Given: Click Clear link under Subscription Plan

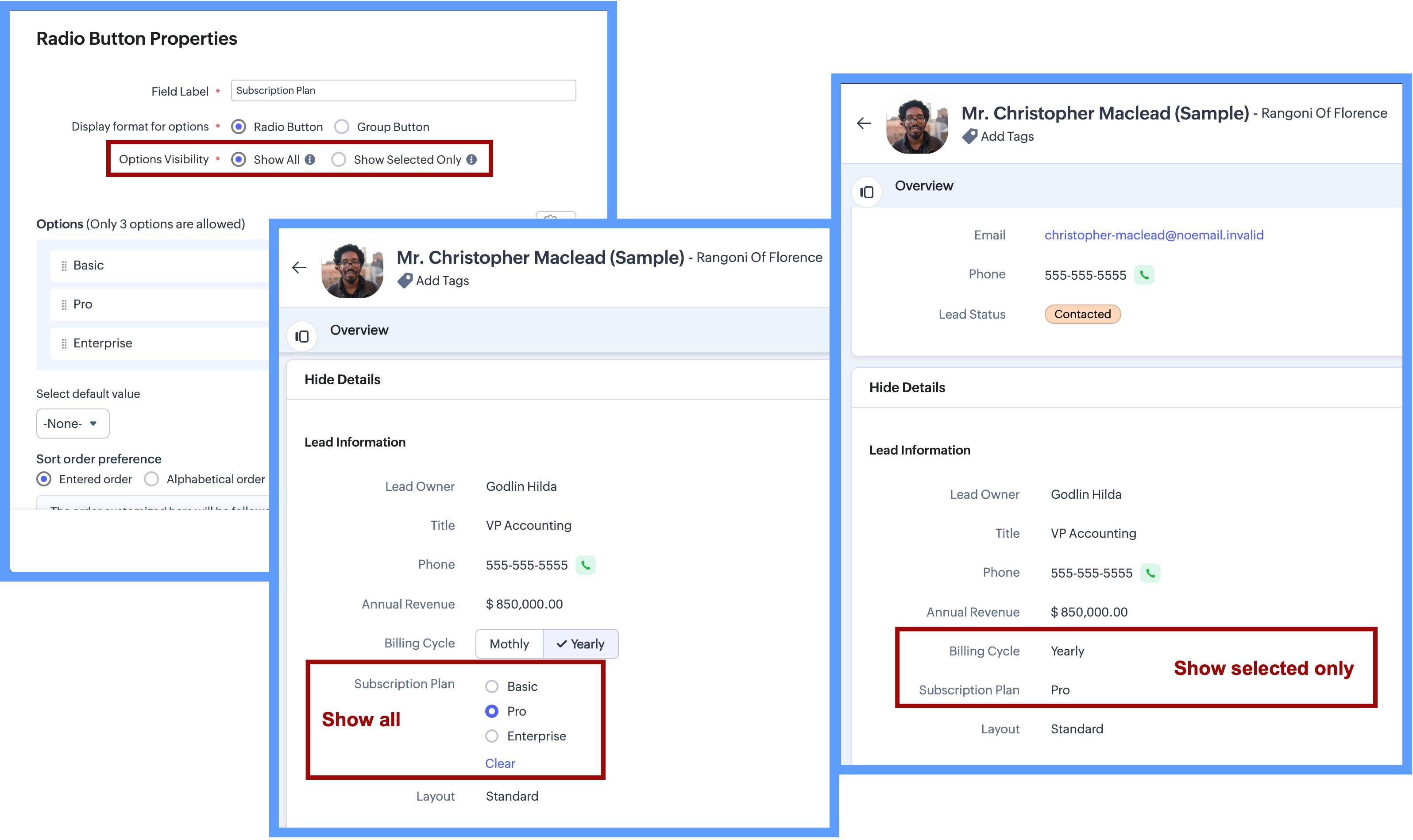Looking at the screenshot, I should click(x=500, y=763).
